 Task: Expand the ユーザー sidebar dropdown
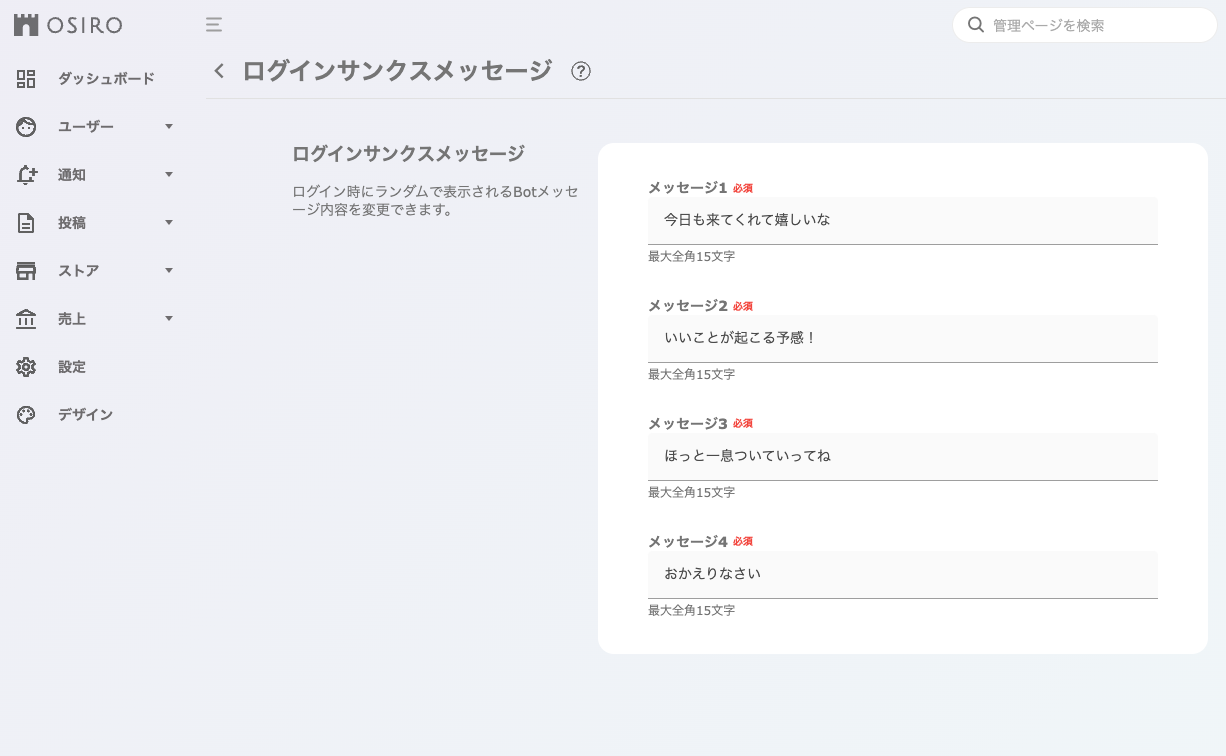coord(168,126)
